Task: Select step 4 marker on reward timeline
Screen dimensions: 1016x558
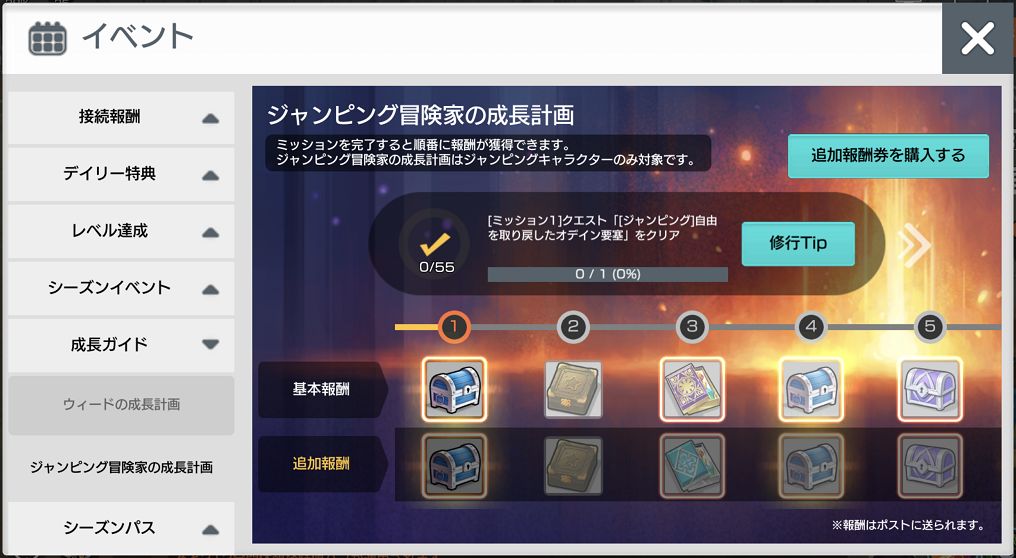Action: point(811,327)
